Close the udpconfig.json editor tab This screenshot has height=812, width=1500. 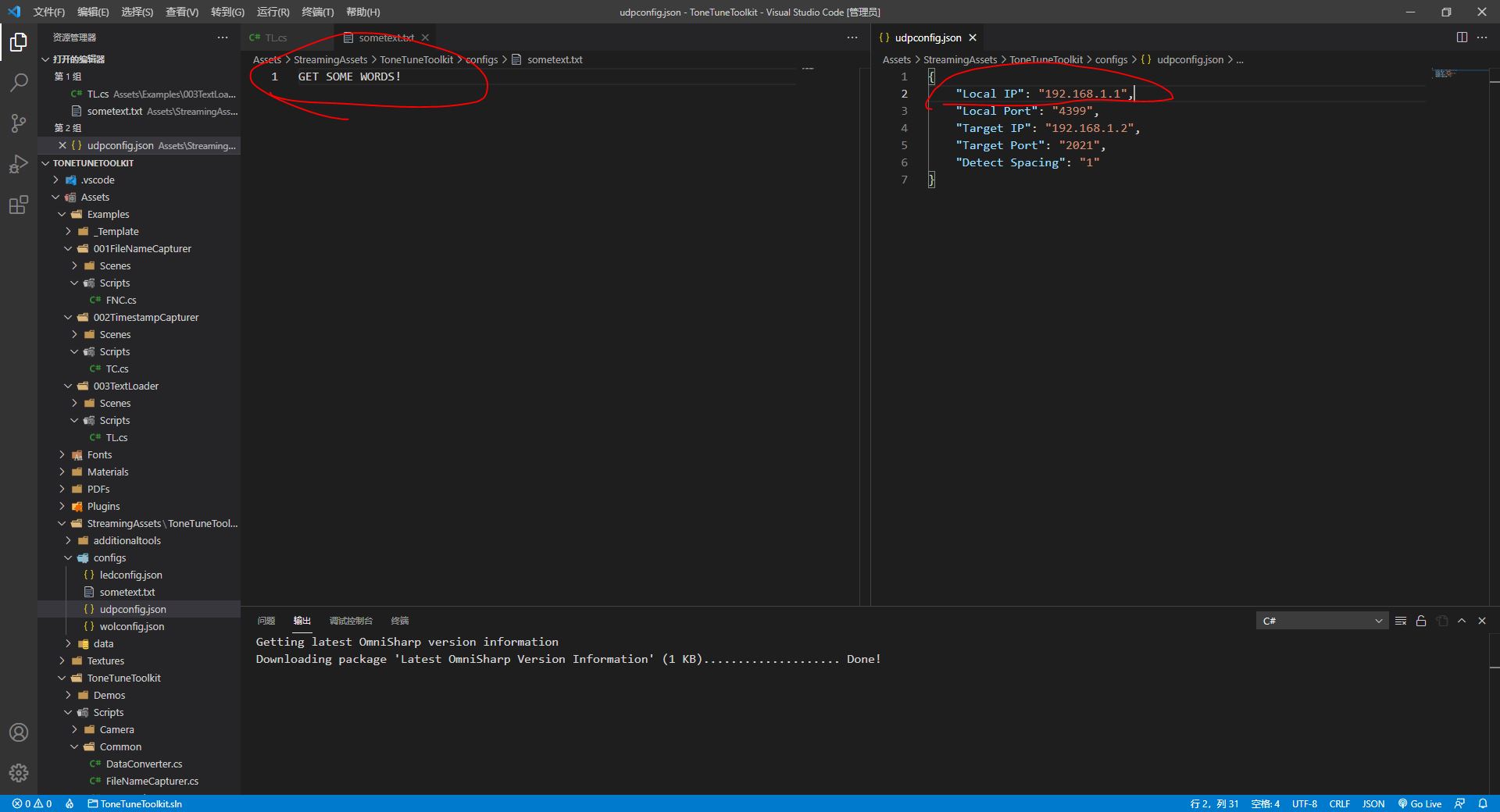[x=973, y=37]
